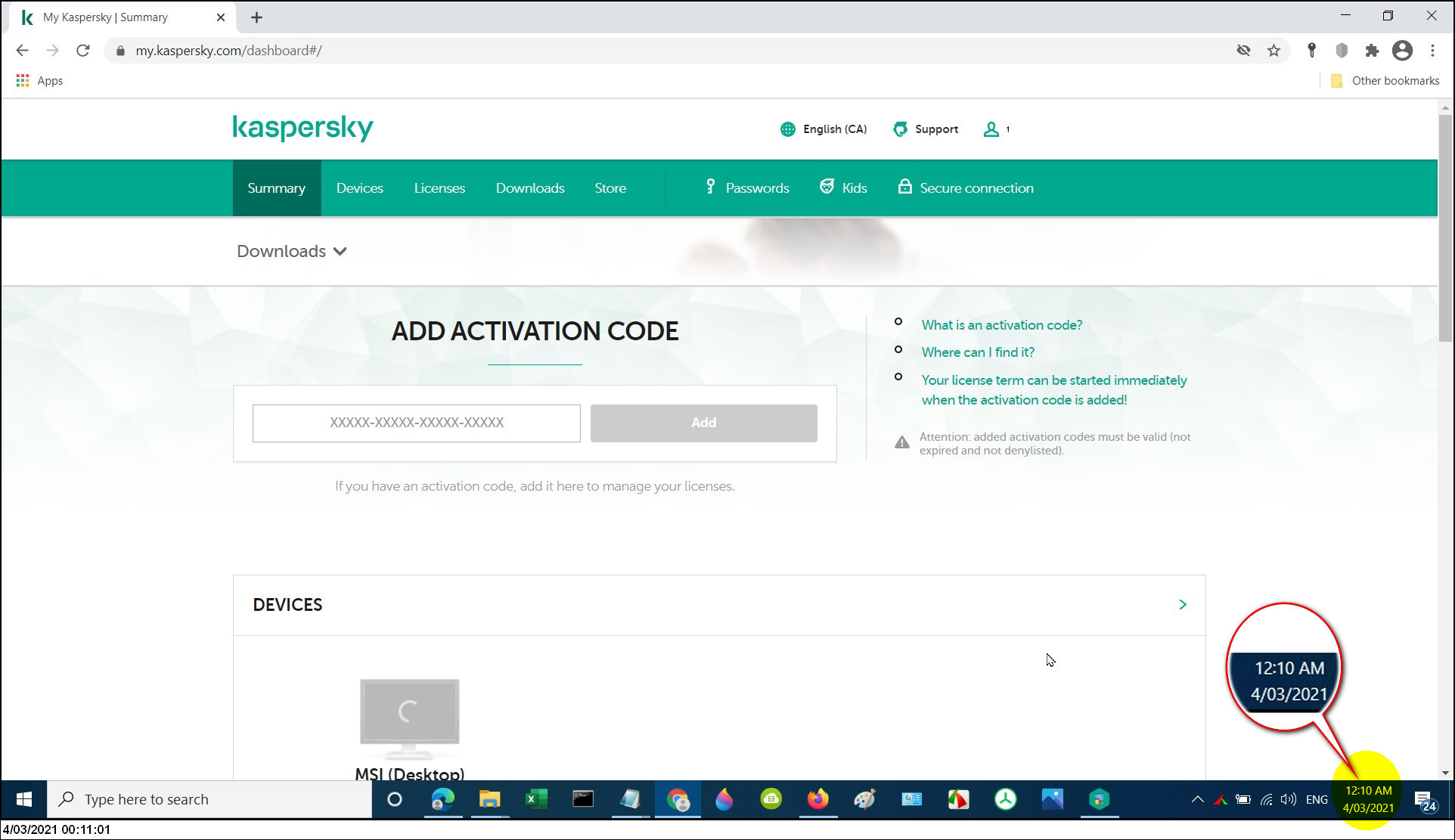Switch the ENG input language indicator
Image resolution: width=1455 pixels, height=840 pixels.
tap(1317, 799)
